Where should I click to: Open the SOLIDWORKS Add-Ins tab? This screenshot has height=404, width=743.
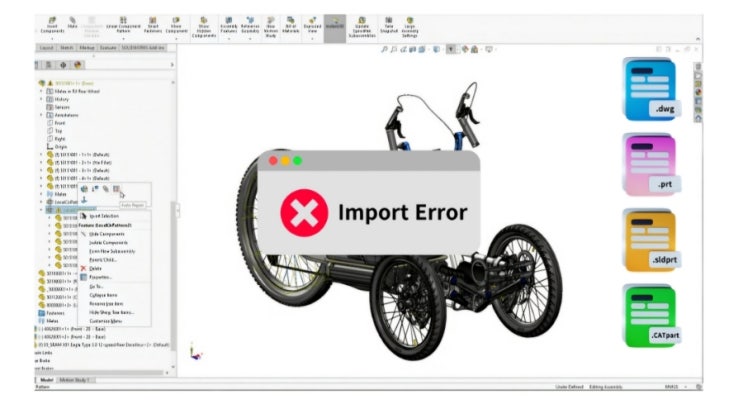[x=143, y=48]
